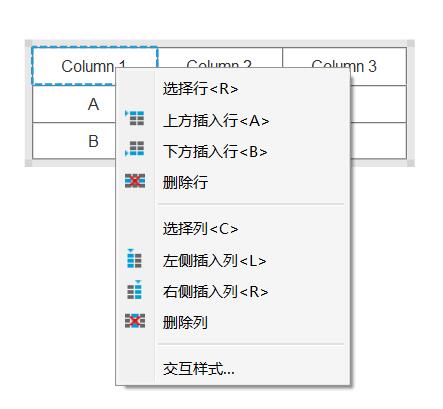The width and height of the screenshot is (443, 409).
Task: Select 右侧插入列<R> menu entry
Action: coord(233,291)
